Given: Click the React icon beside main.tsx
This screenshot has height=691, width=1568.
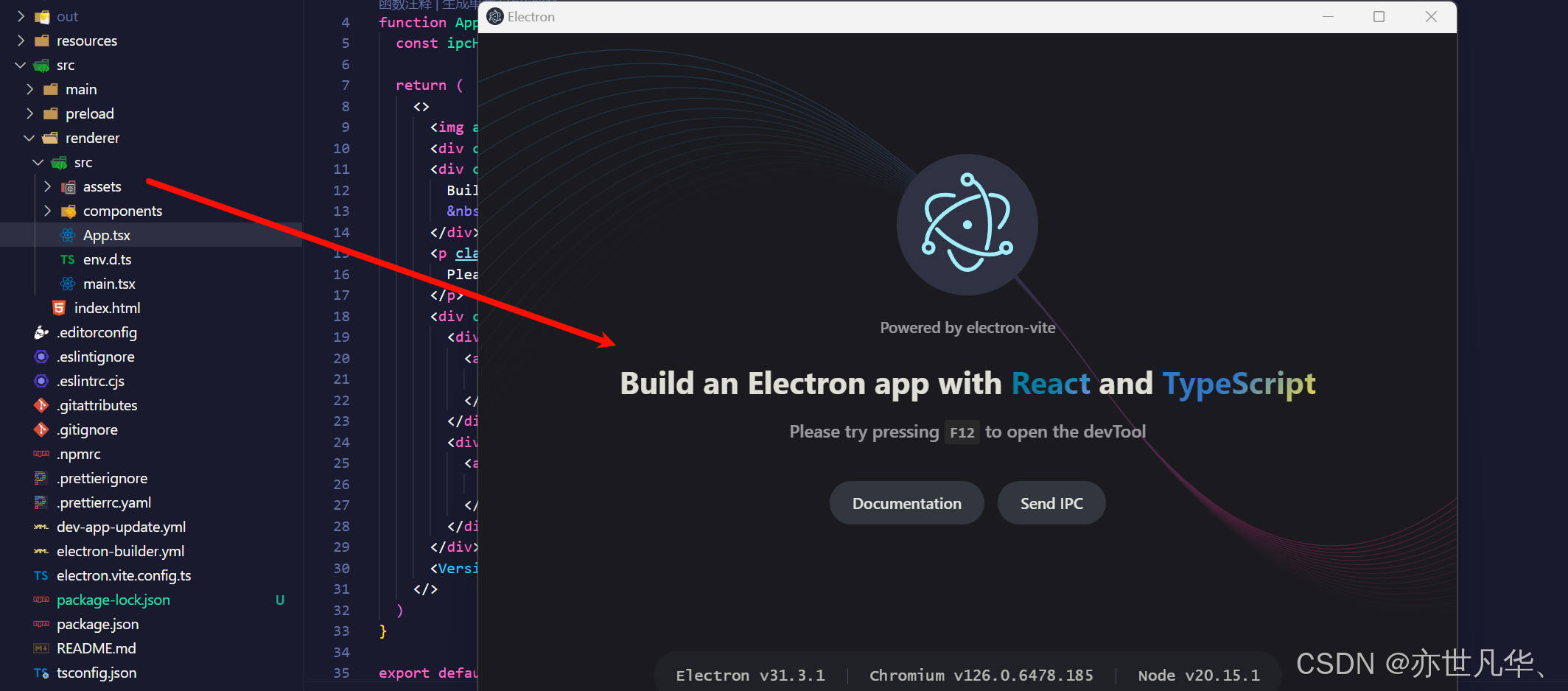Looking at the screenshot, I should pyautogui.click(x=68, y=284).
